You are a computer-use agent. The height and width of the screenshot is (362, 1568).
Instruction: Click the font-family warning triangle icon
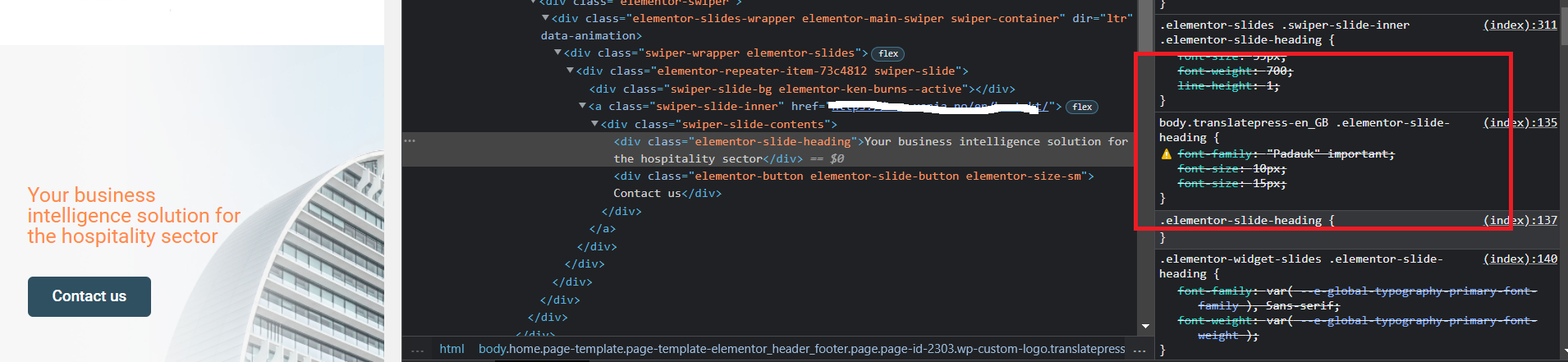coord(1166,154)
